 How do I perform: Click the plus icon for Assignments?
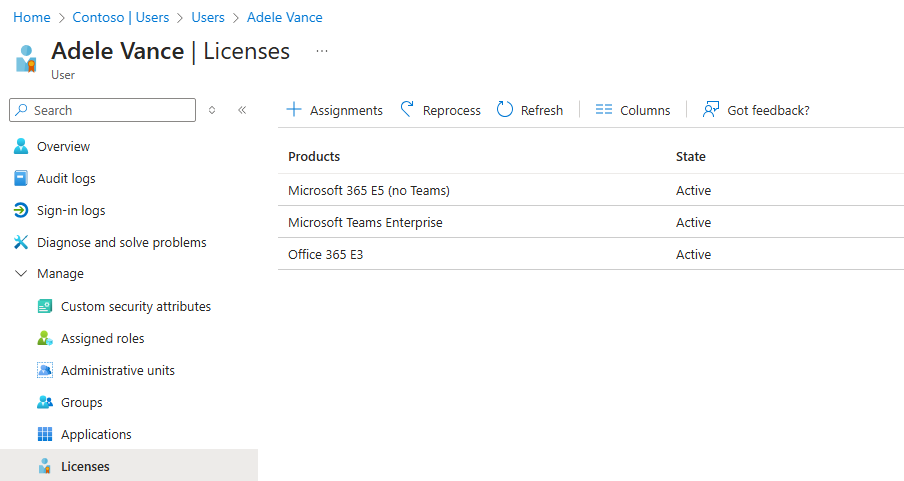pyautogui.click(x=294, y=109)
